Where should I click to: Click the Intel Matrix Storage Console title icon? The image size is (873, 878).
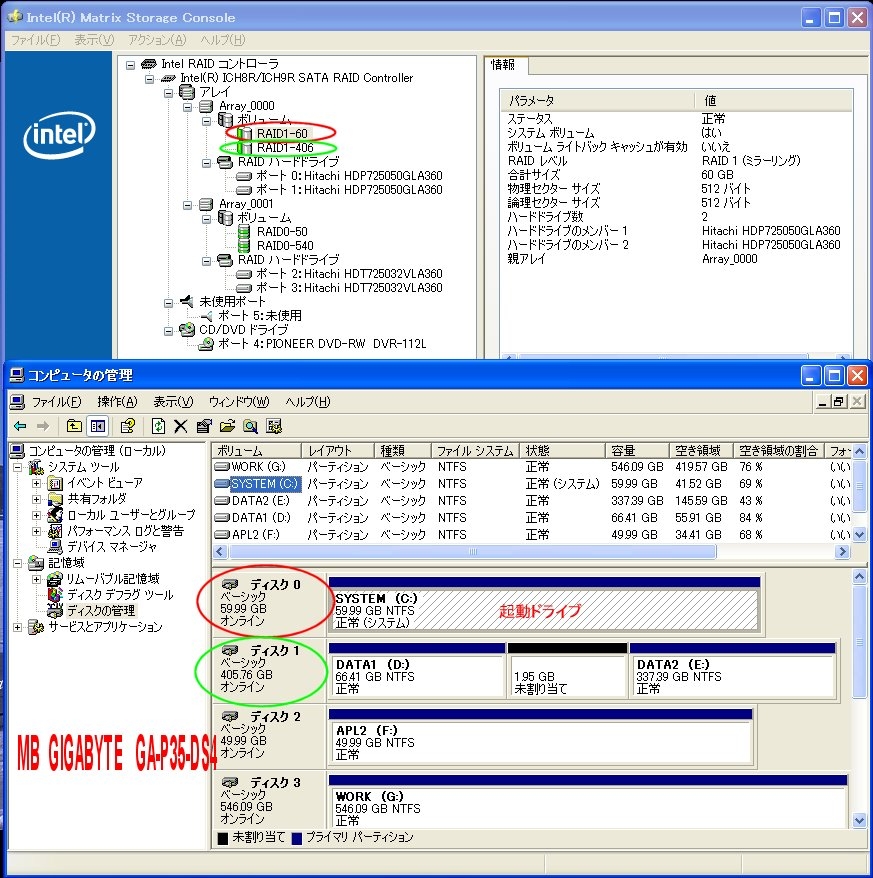tap(14, 17)
